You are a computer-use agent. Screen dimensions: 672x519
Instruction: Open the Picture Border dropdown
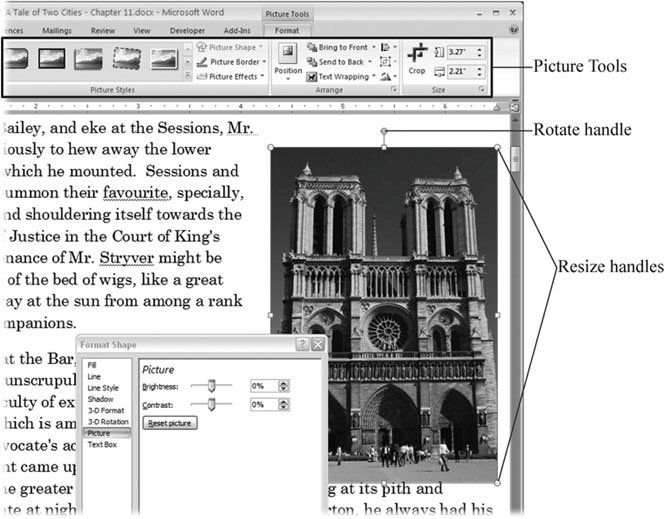(231, 61)
